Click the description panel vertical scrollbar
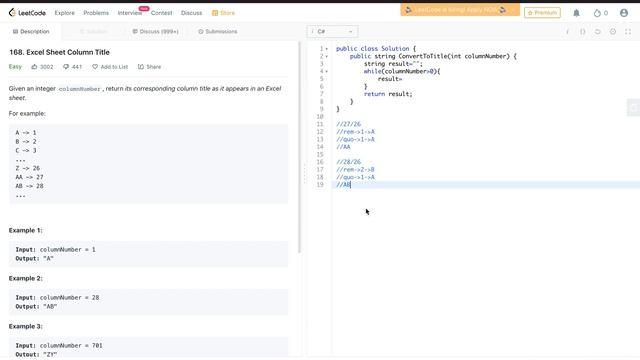The image size is (640, 360). (x=300, y=147)
